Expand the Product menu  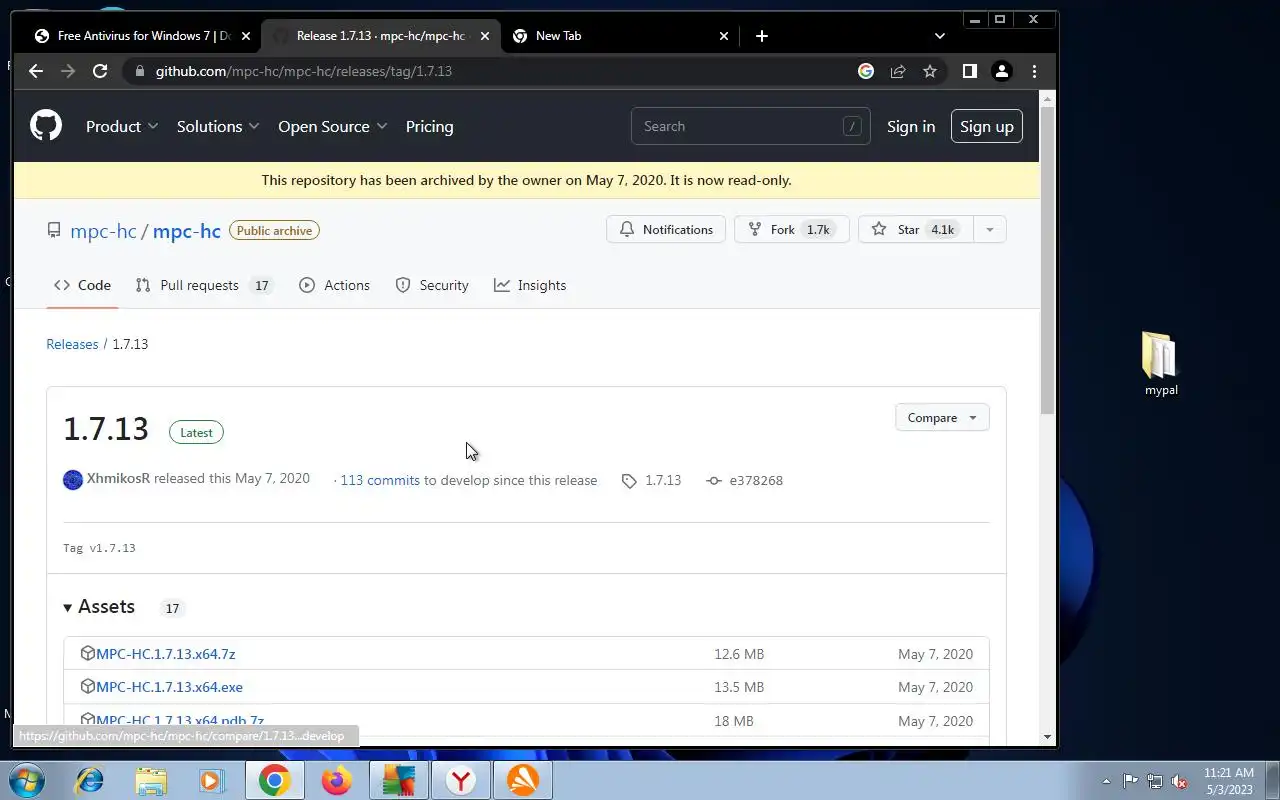pyautogui.click(x=122, y=126)
